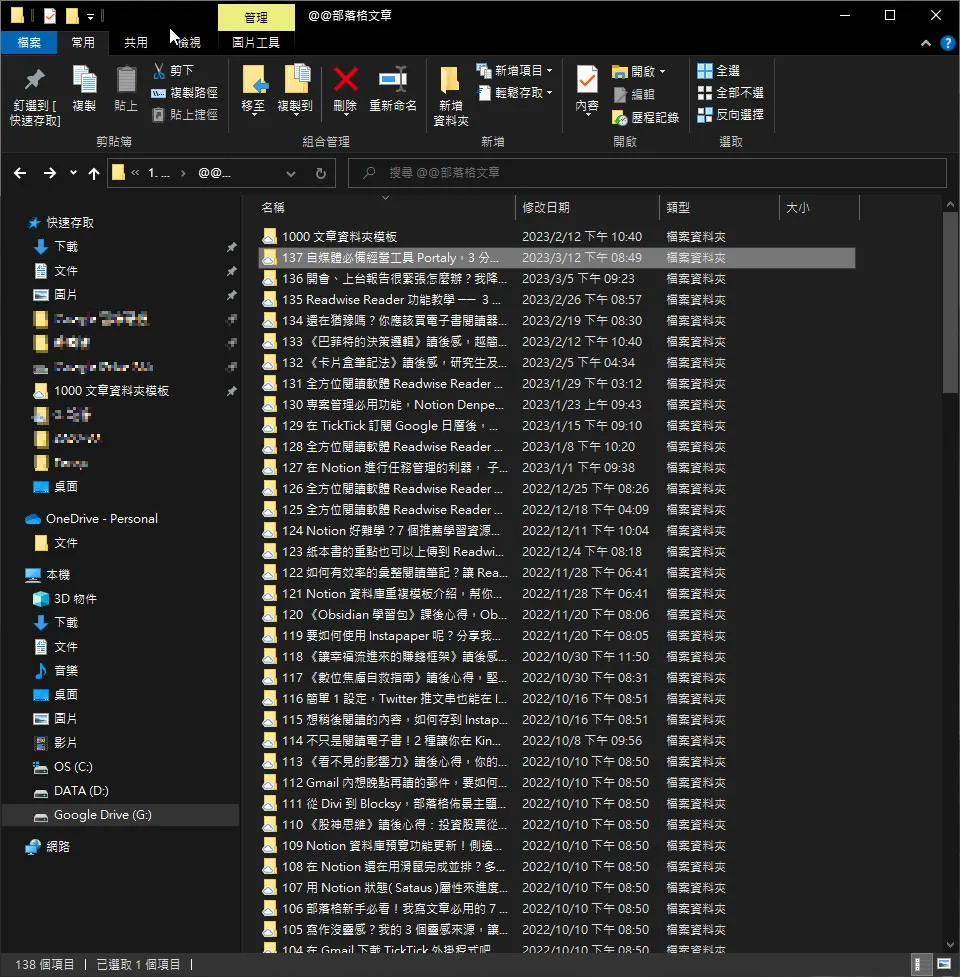Select Google Drive (G:) in sidebar
Screen dimensions: 960x977
(x=120, y=815)
